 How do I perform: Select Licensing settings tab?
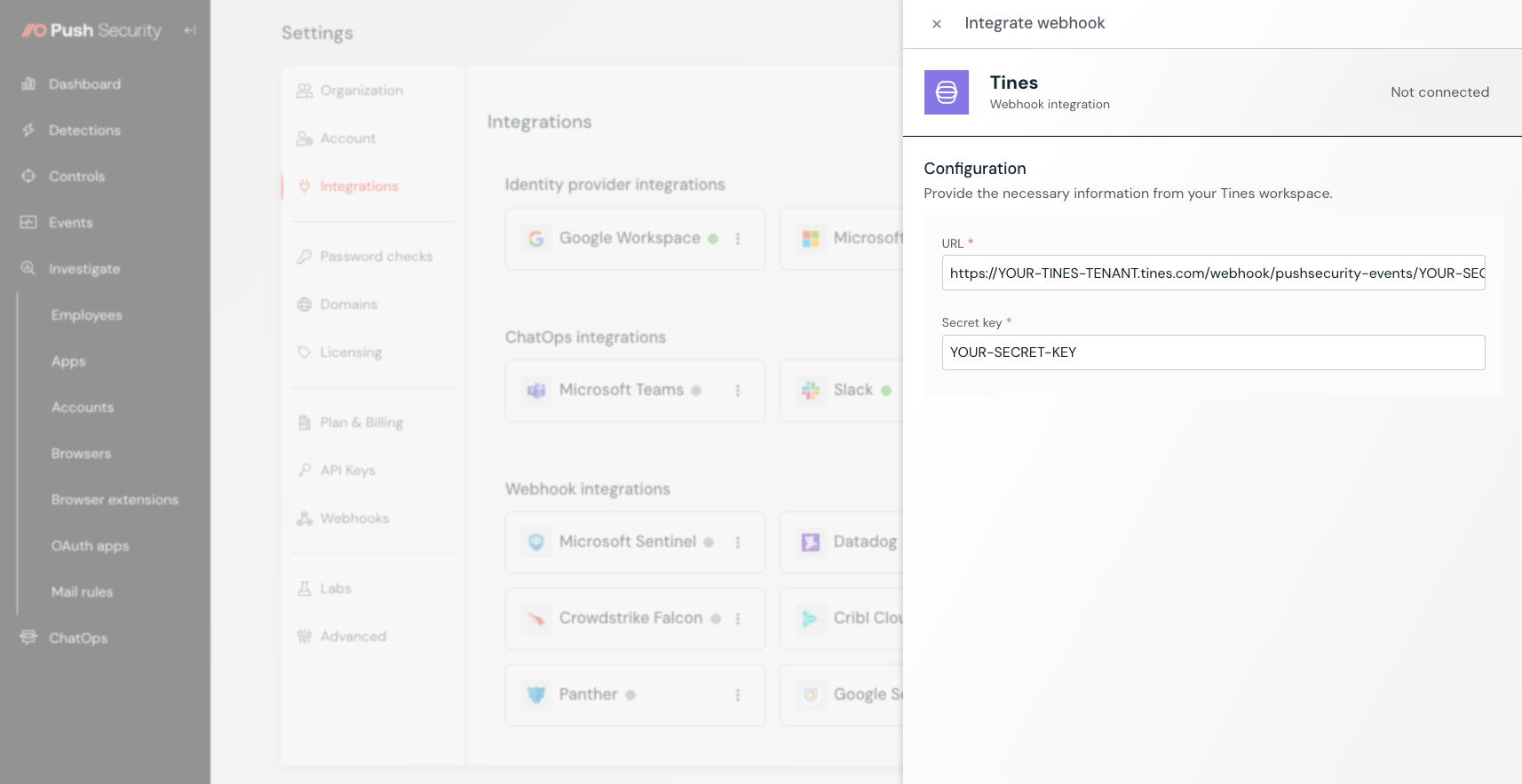click(351, 352)
